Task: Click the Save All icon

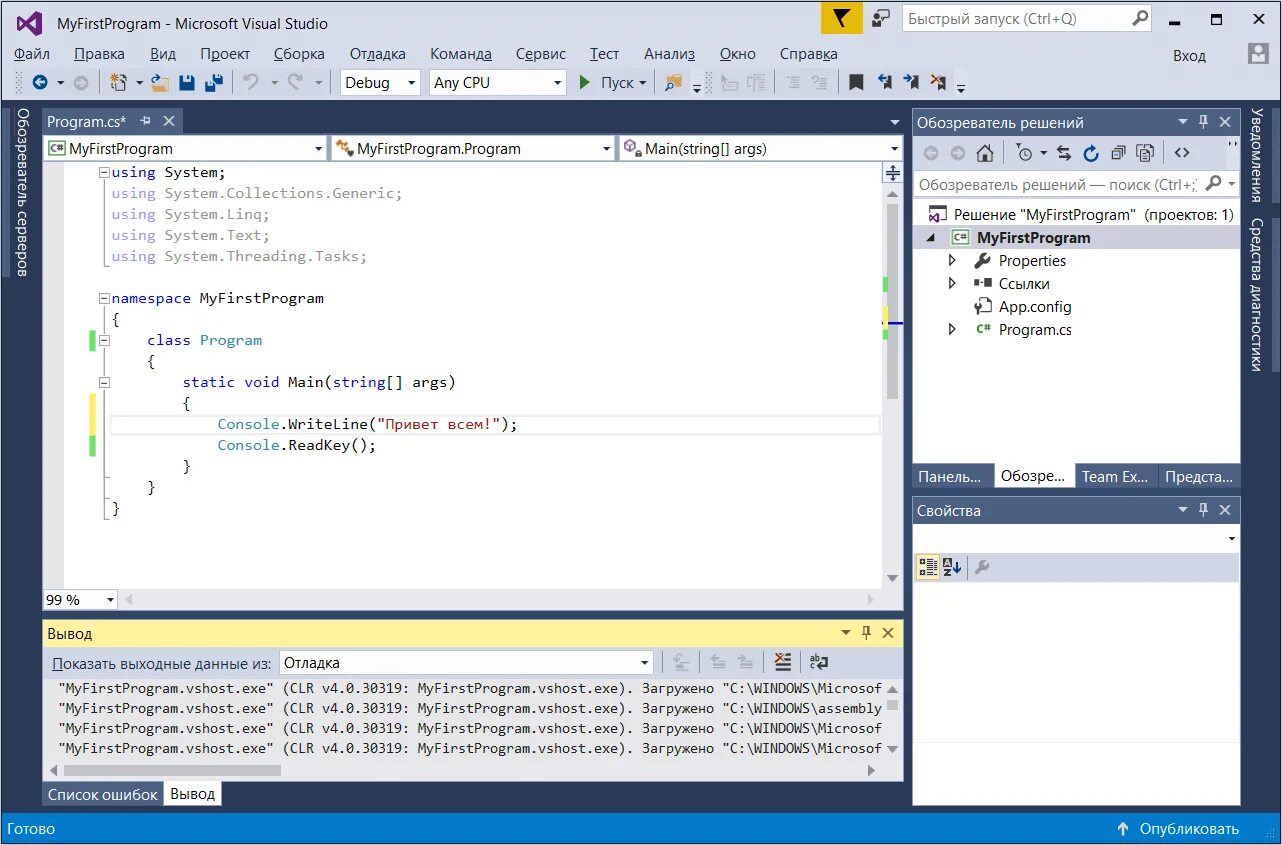Action: (x=214, y=83)
